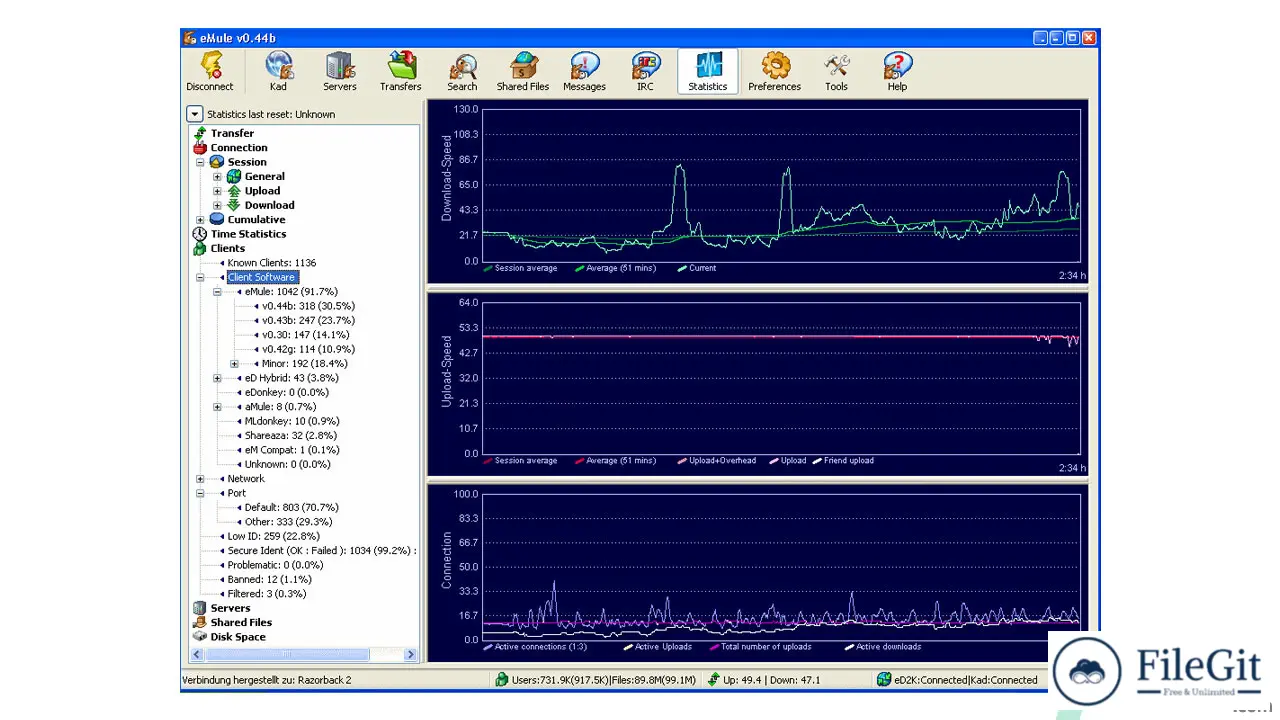Select the Clients tree node
1280x720 pixels.
[227, 248]
